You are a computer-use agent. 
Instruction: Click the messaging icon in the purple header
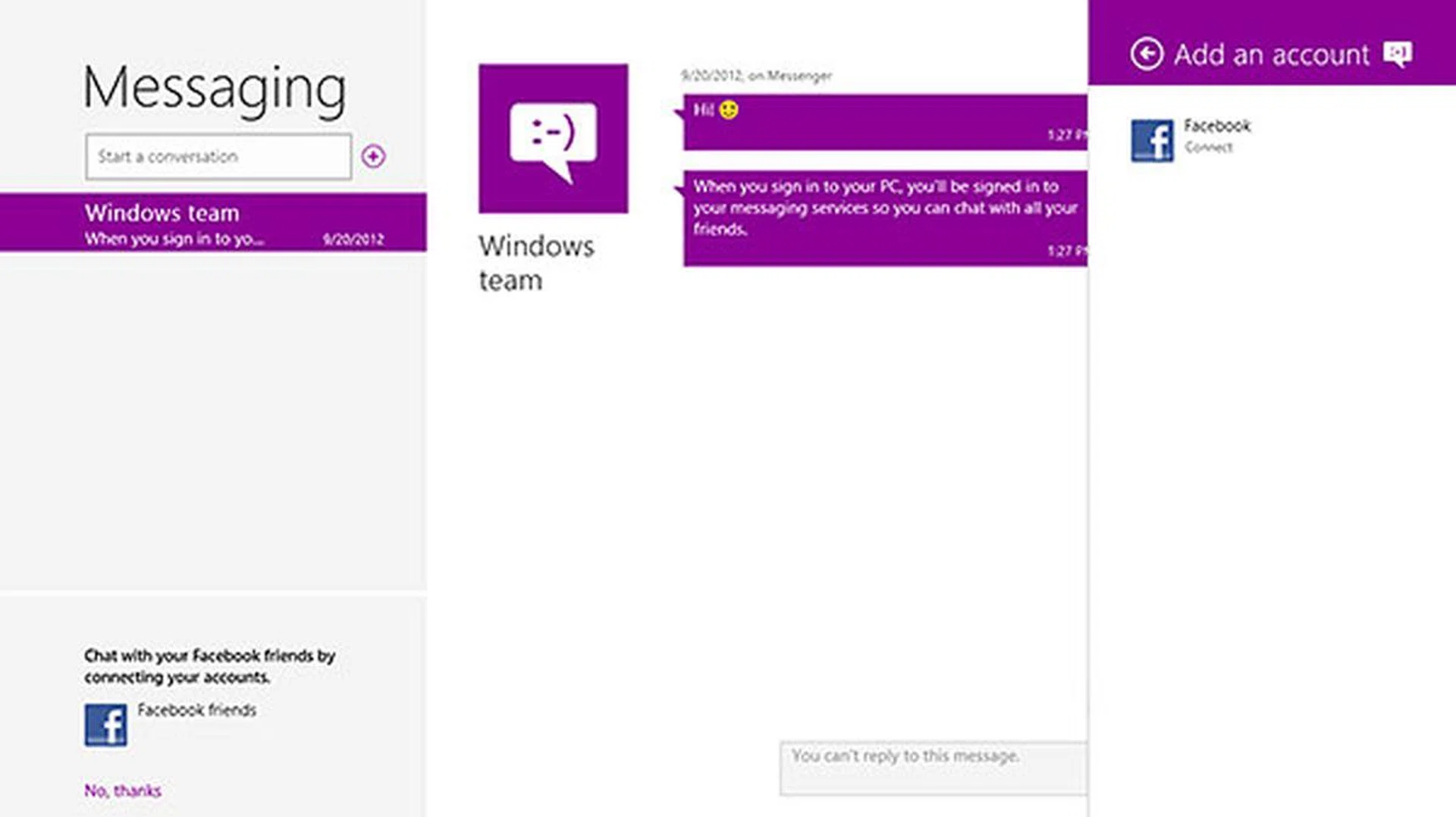(1397, 54)
